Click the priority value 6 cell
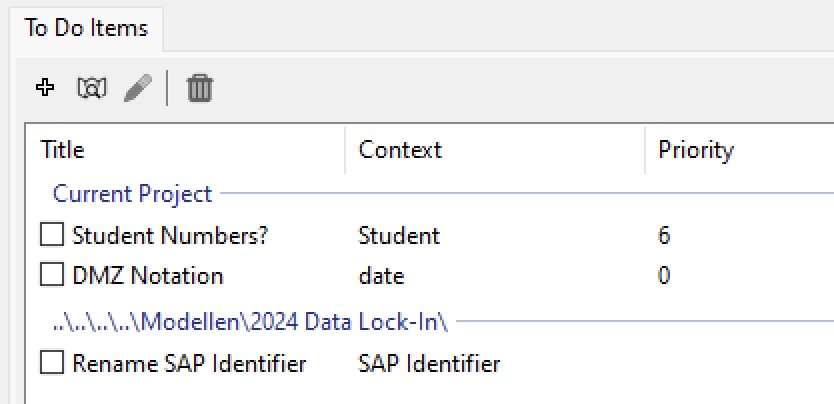This screenshot has width=834, height=404. coord(664,236)
